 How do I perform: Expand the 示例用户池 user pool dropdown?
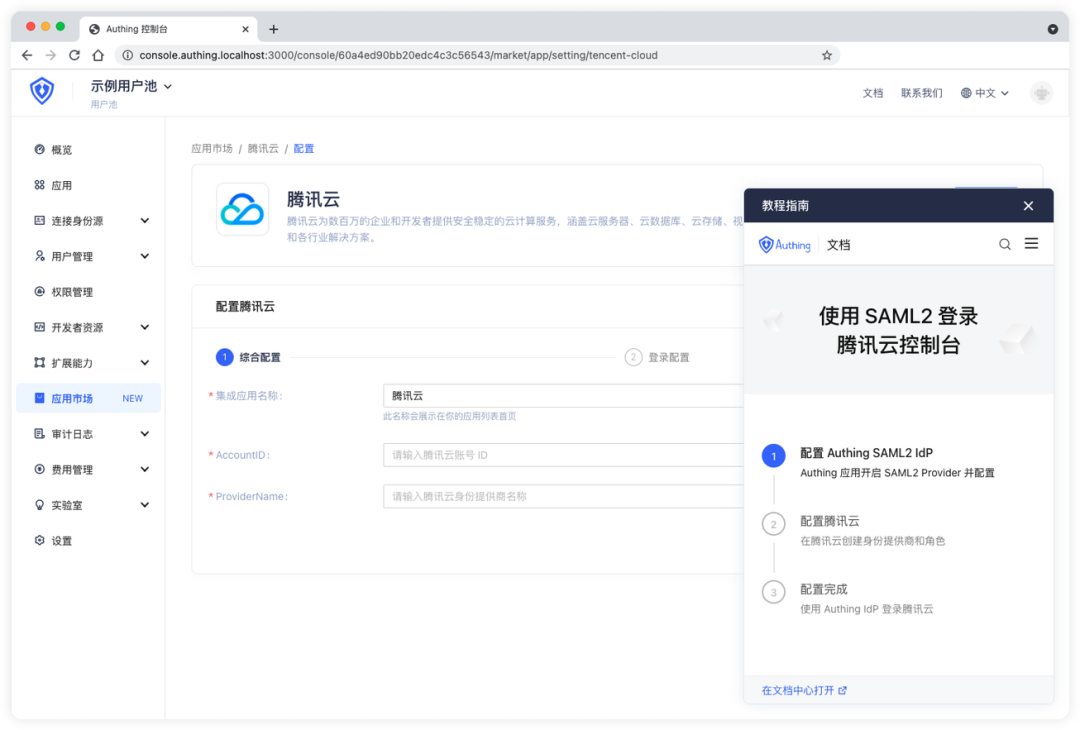(x=167, y=87)
